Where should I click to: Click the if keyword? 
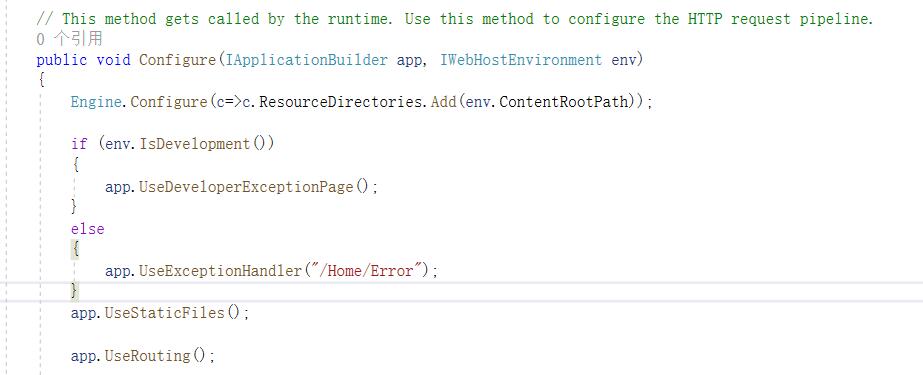79,144
